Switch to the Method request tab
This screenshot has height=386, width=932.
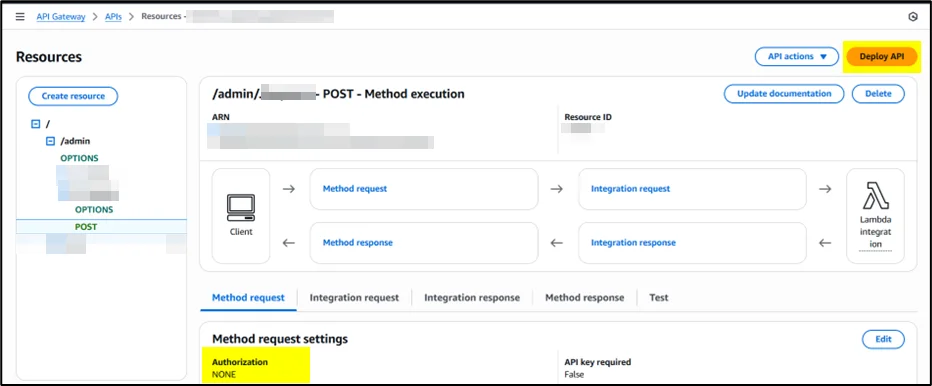(248, 297)
